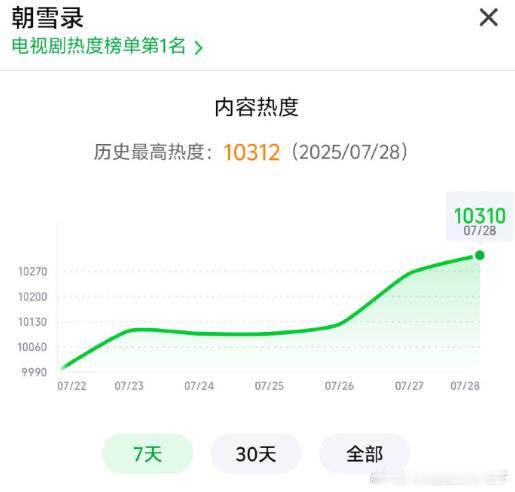Select the 07/24 axis date label
Image resolution: width=515 pixels, height=492 pixels.
199,386
